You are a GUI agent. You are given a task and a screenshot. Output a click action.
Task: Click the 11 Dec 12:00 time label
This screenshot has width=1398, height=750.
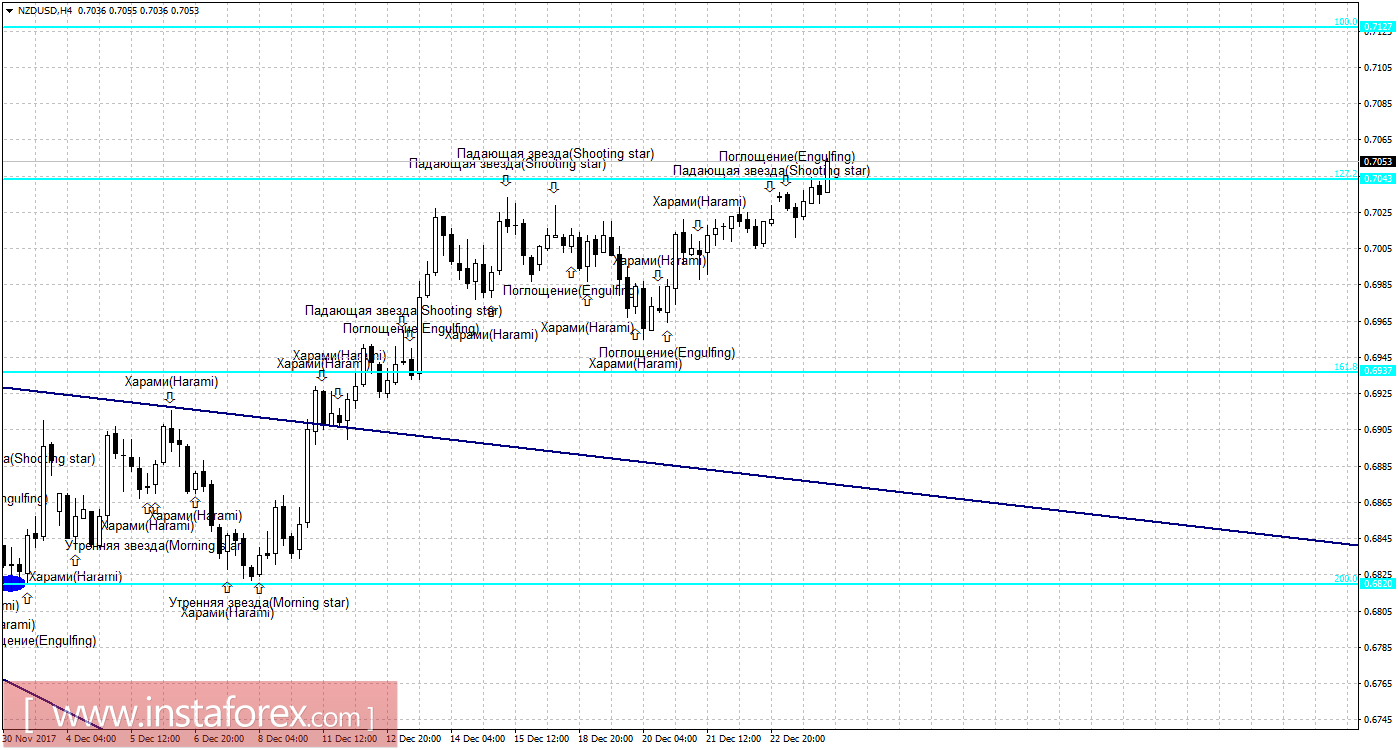click(x=349, y=739)
